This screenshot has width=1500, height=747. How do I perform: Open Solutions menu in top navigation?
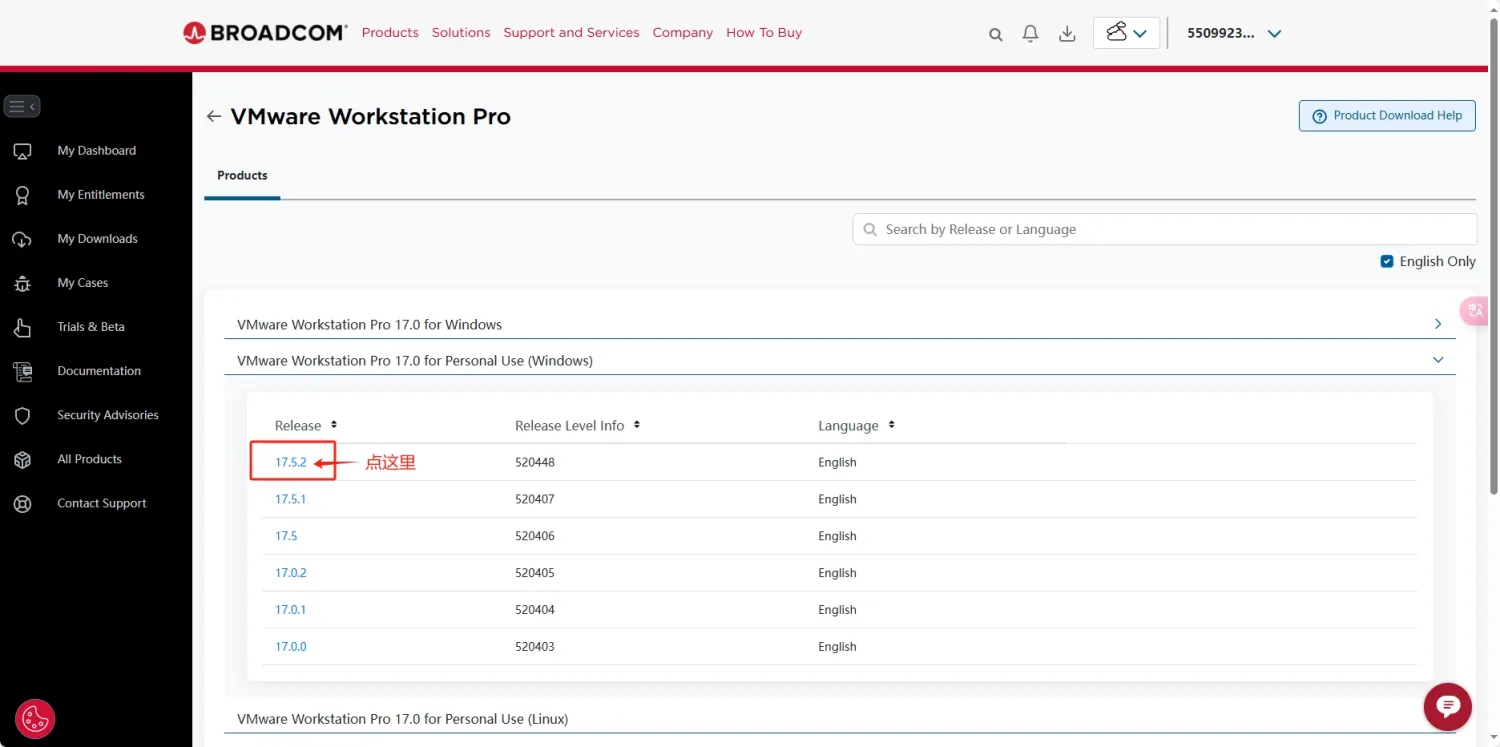(x=461, y=33)
